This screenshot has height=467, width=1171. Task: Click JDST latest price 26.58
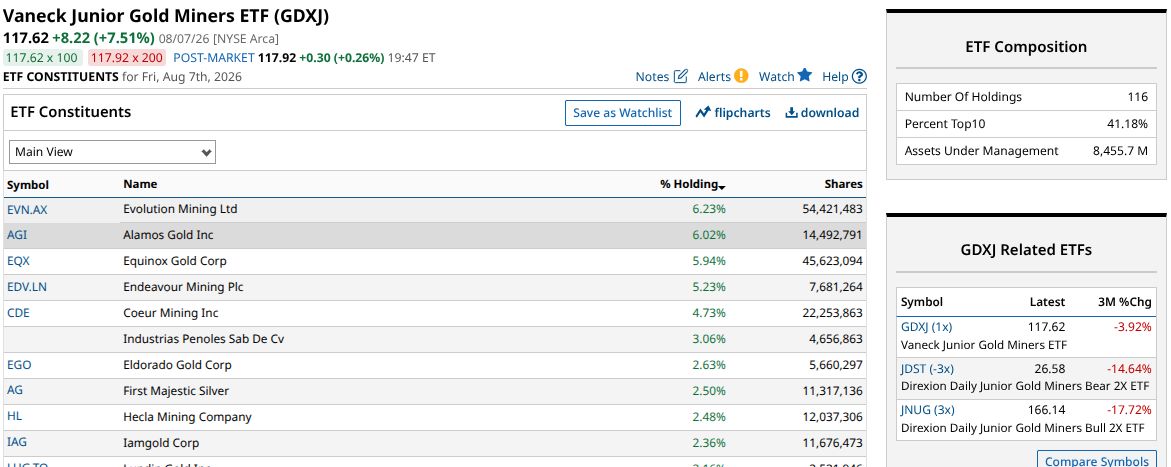pyautogui.click(x=1050, y=368)
